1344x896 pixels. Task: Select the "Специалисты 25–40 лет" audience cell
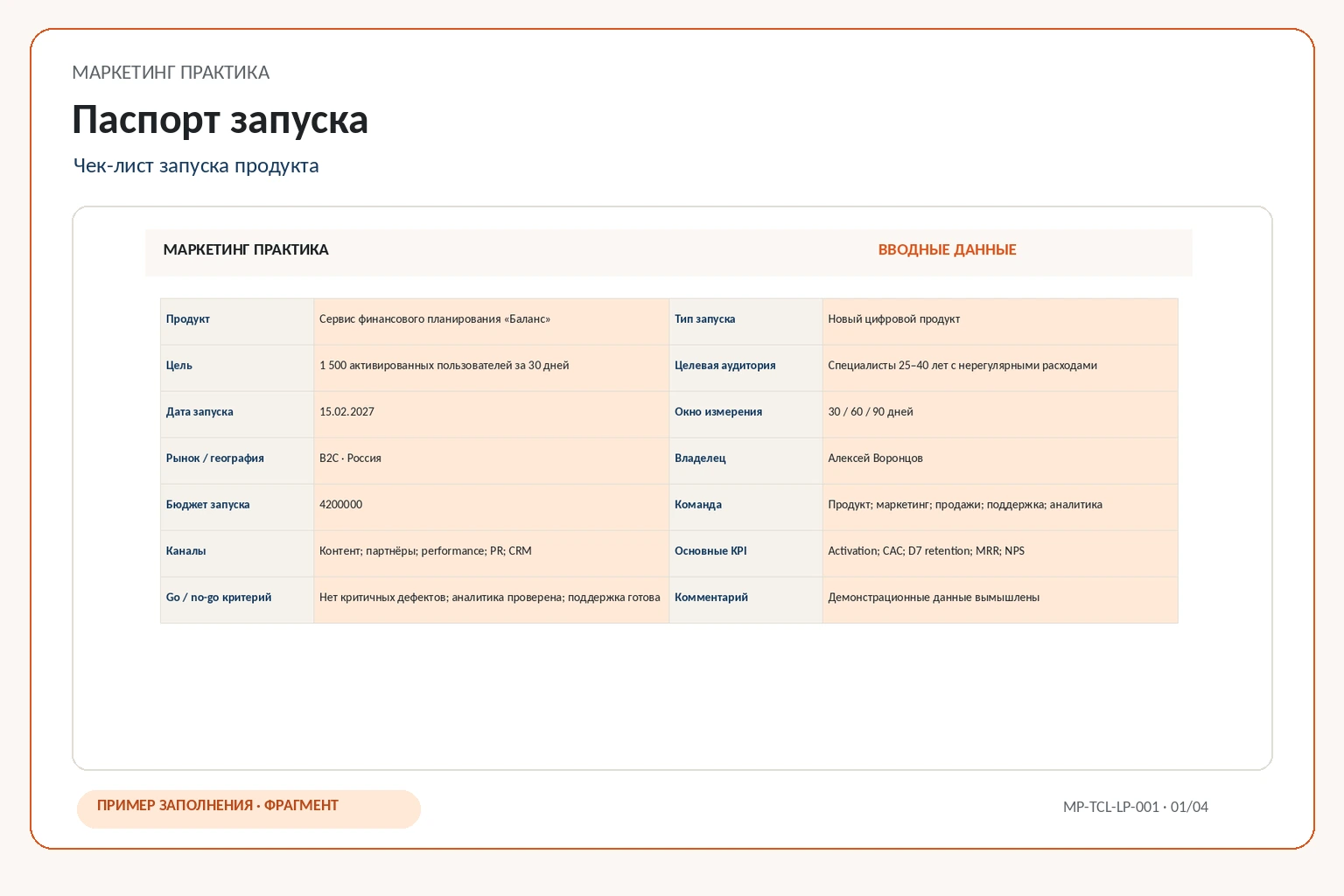point(1000,367)
